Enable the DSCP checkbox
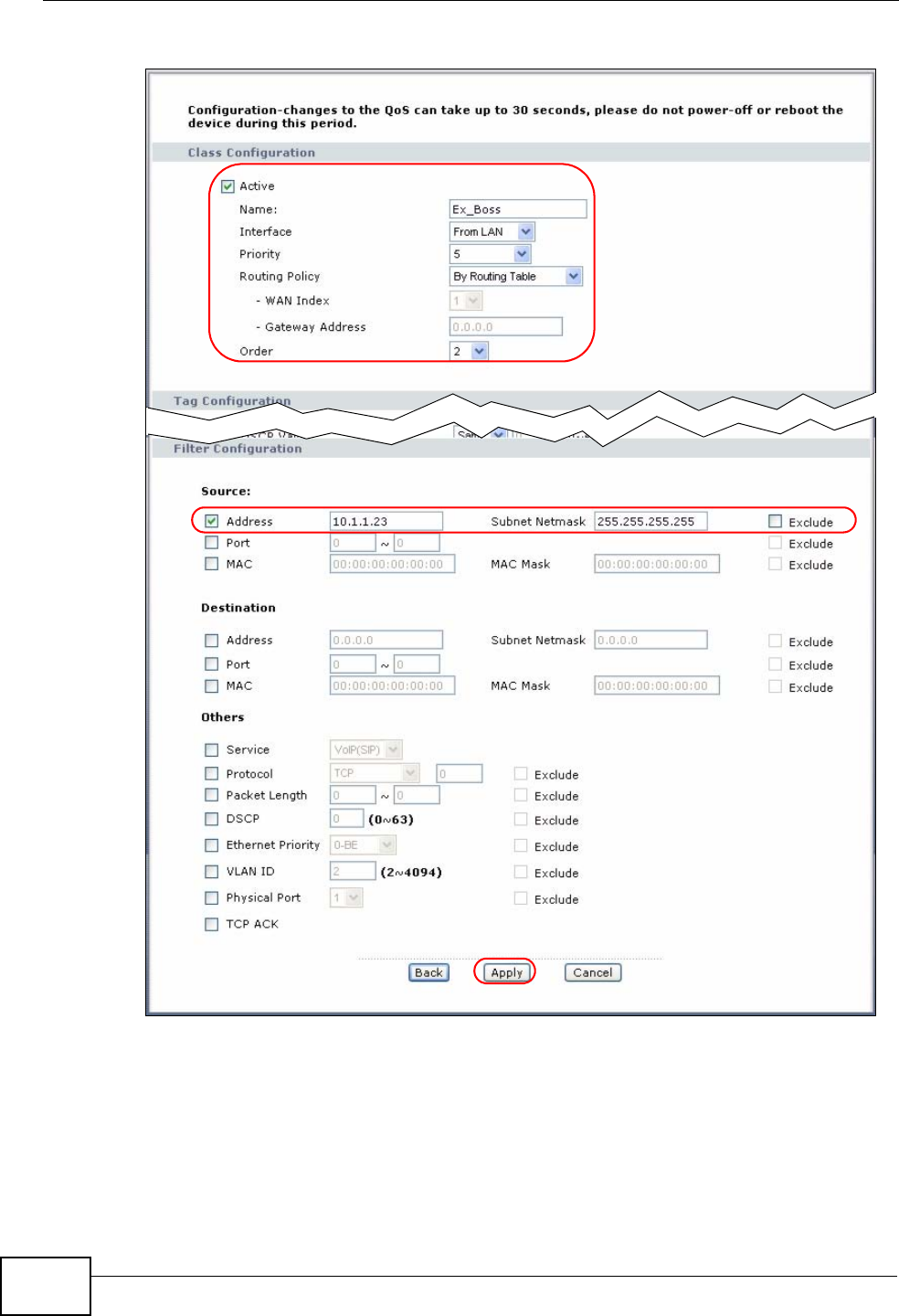This screenshot has width=899, height=1316. 212,819
